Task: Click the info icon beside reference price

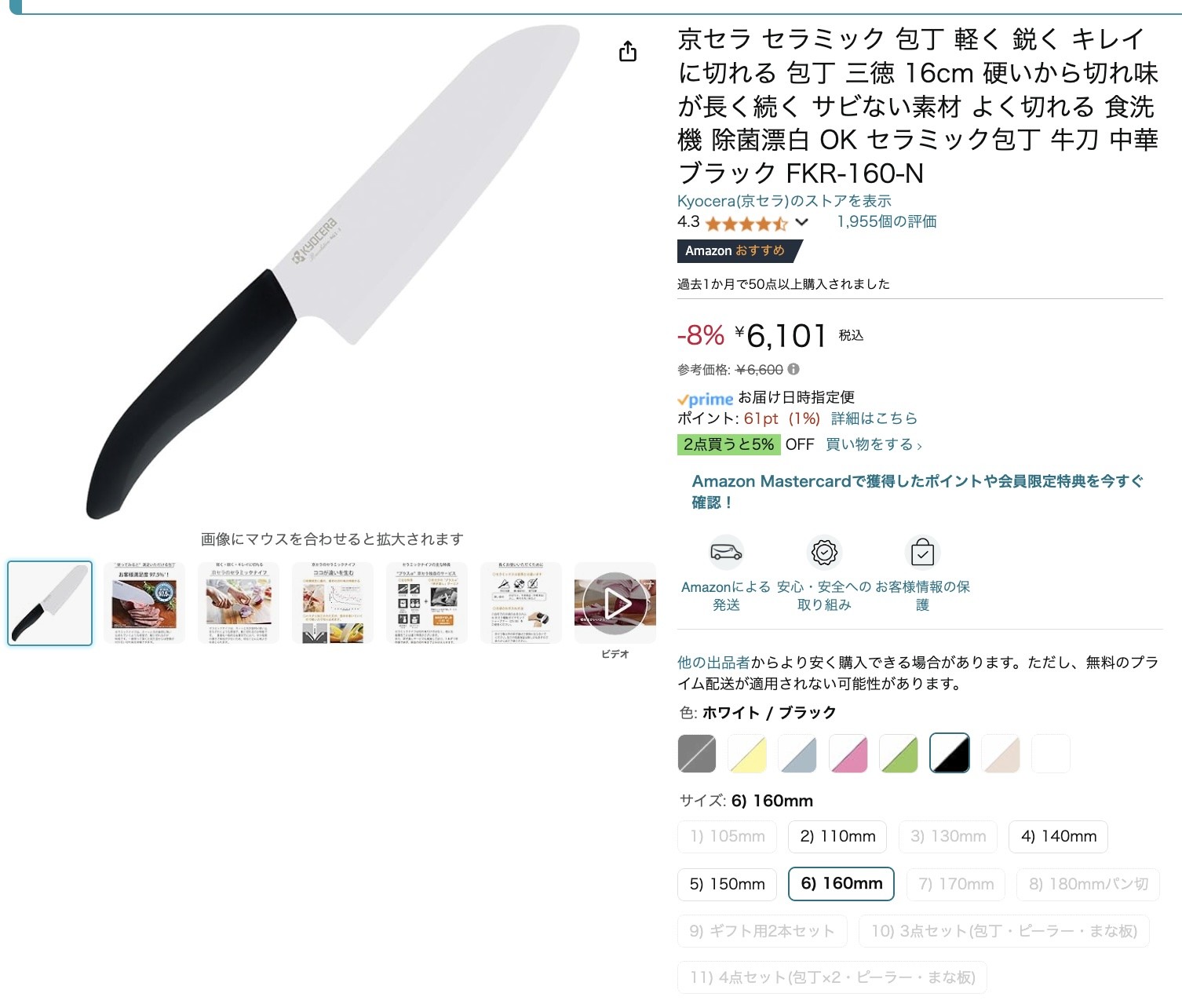Action: [x=793, y=369]
